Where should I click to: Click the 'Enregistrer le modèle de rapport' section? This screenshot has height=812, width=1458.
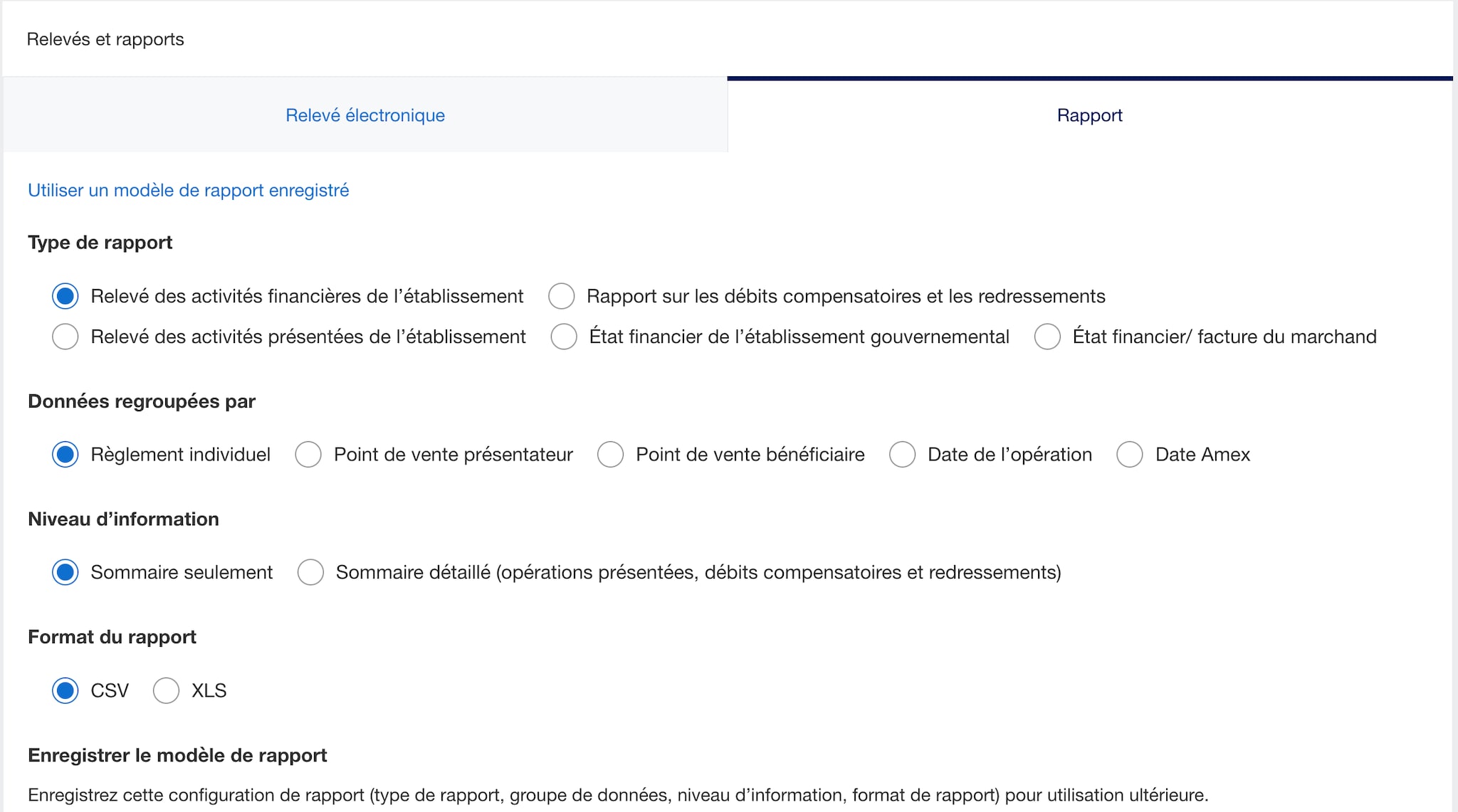177,754
